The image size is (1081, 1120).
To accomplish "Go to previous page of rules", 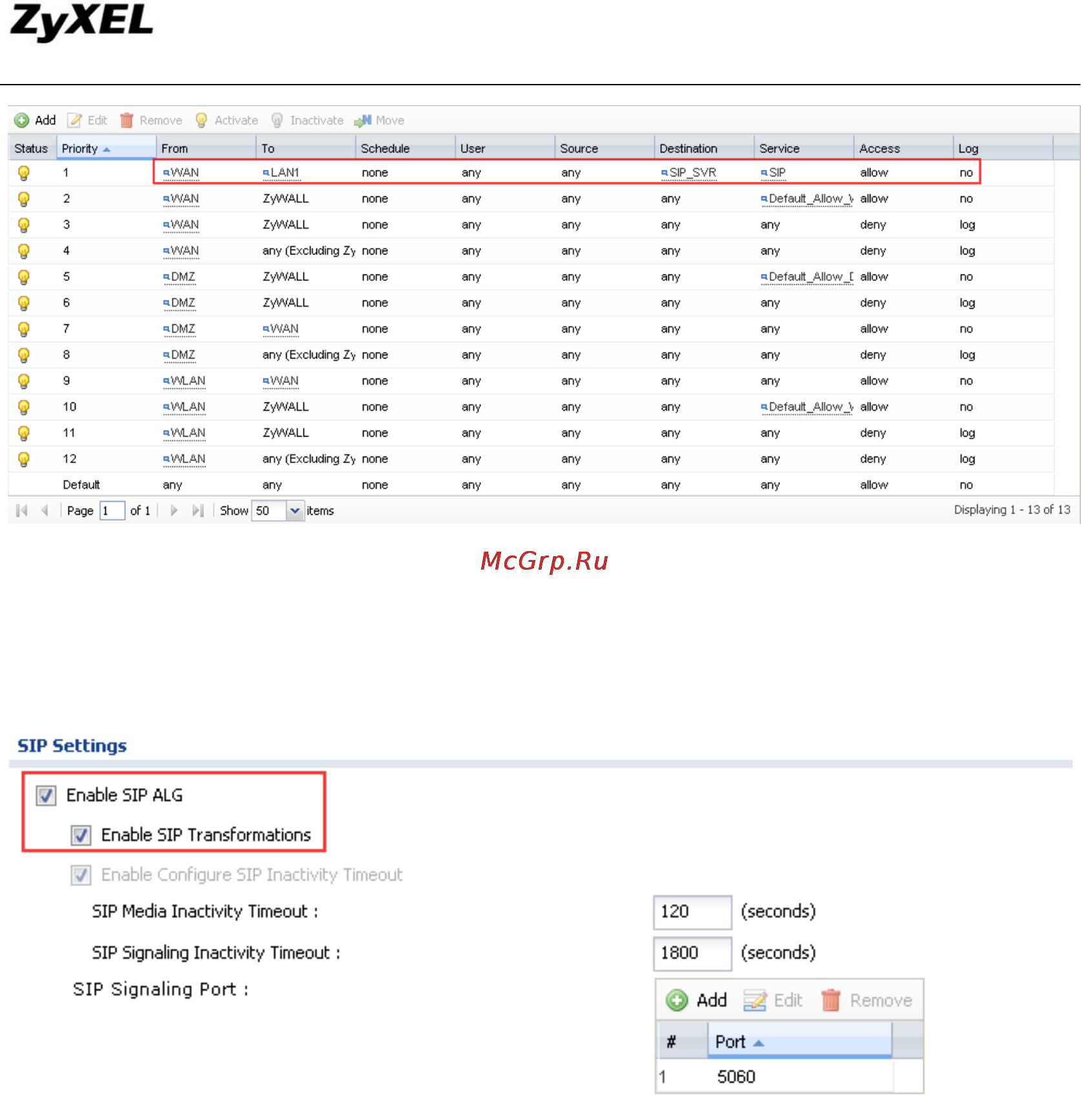I will pyautogui.click(x=45, y=510).
